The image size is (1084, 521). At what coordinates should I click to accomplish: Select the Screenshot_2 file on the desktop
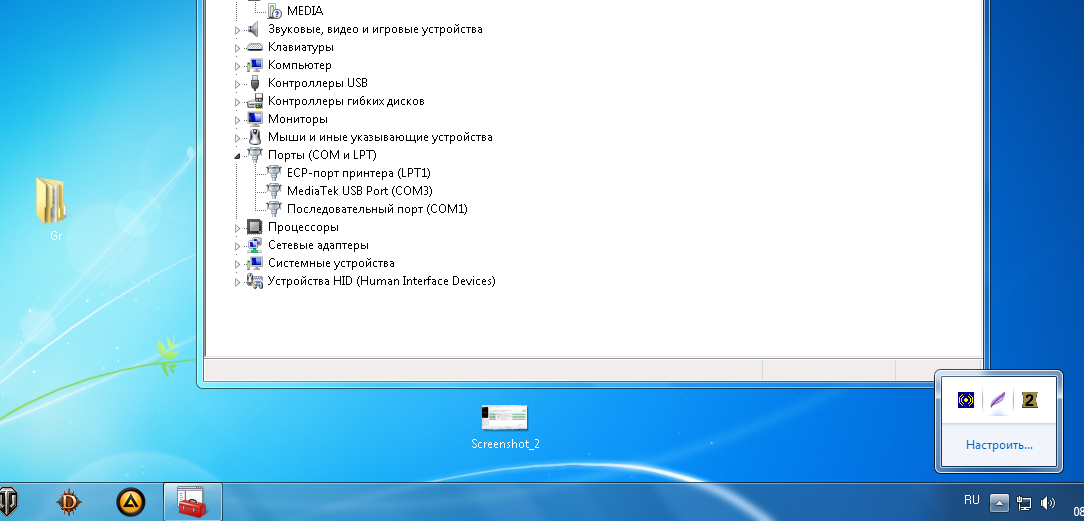pos(505,426)
